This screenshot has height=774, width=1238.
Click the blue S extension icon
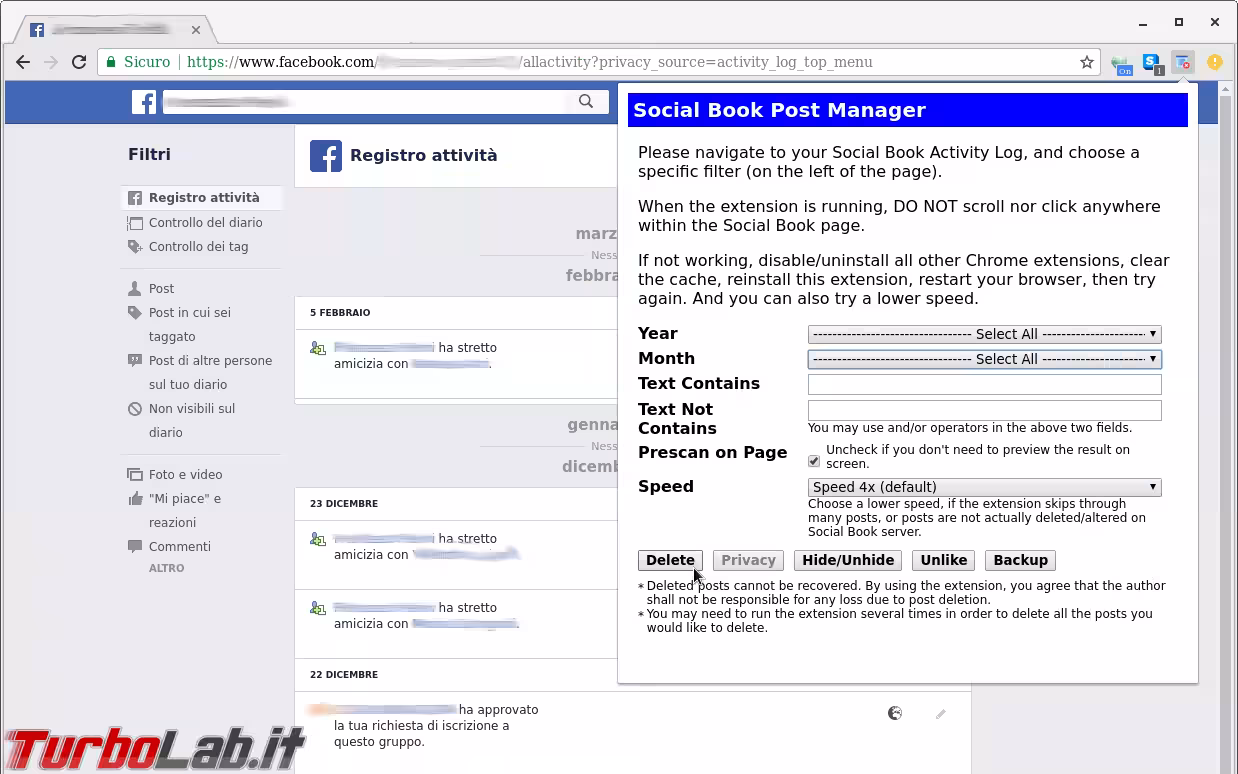[1152, 64]
